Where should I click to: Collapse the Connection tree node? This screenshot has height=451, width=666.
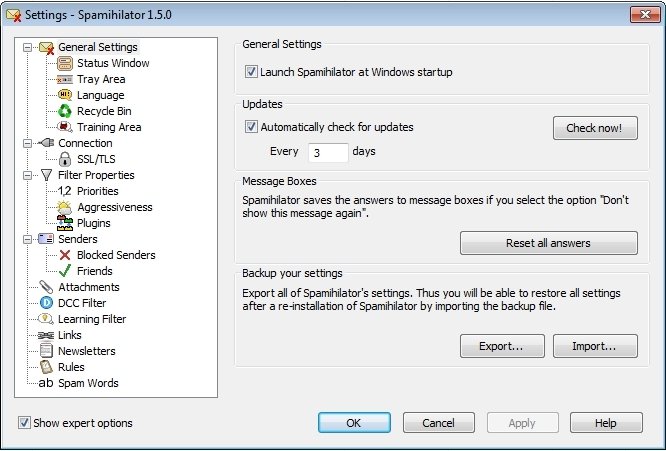[x=28, y=143]
